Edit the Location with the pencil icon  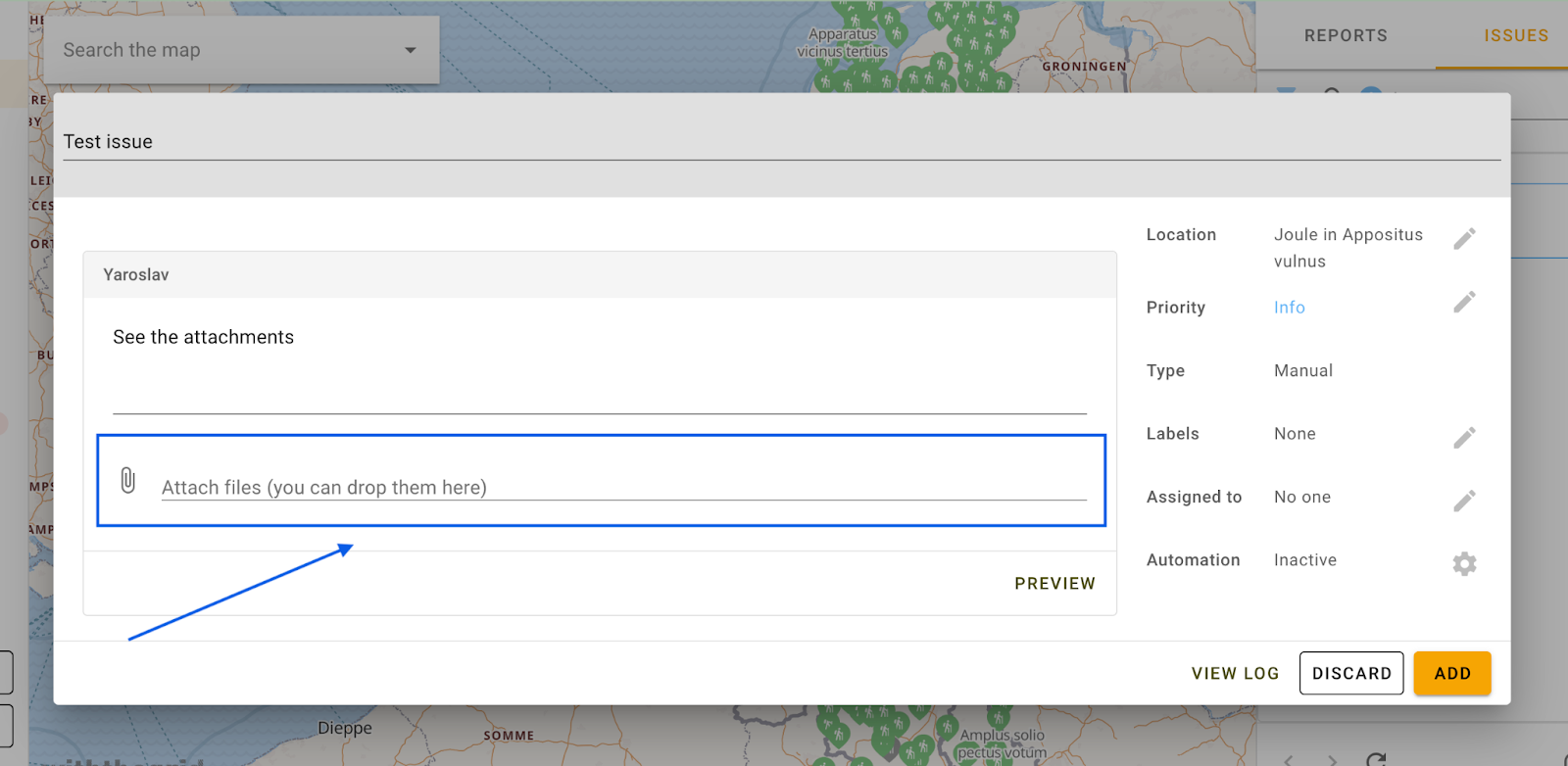(x=1464, y=239)
